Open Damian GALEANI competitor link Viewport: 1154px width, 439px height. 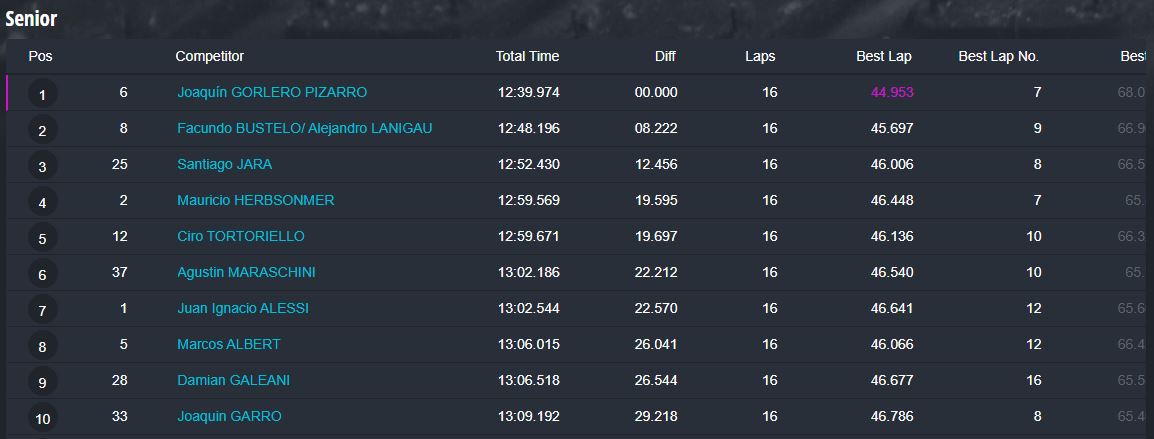point(233,381)
